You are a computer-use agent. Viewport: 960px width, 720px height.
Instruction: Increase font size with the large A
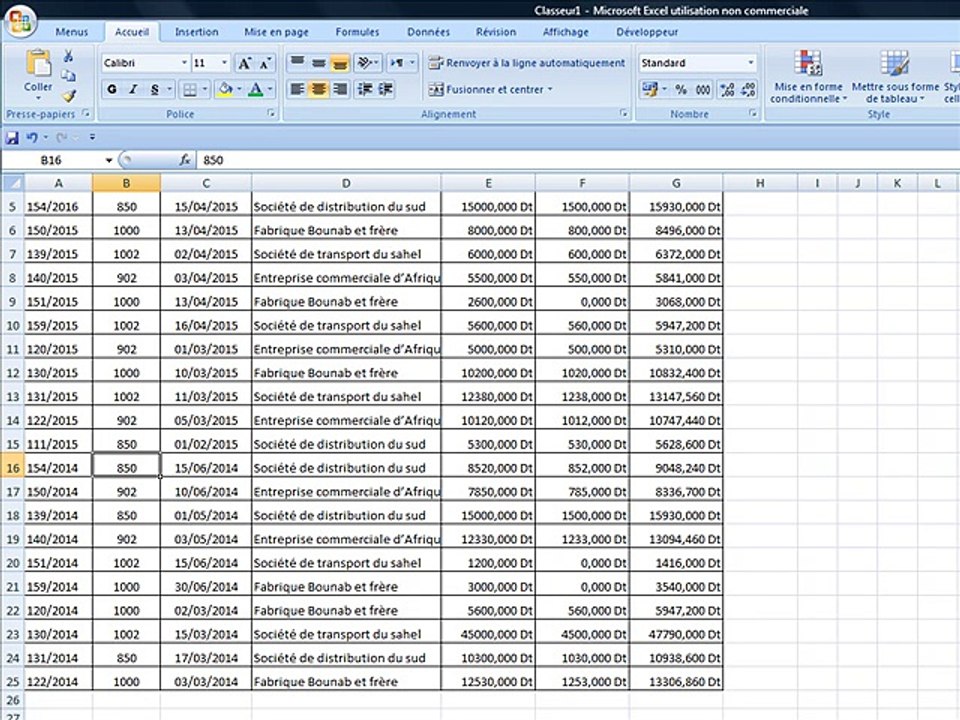(x=244, y=63)
